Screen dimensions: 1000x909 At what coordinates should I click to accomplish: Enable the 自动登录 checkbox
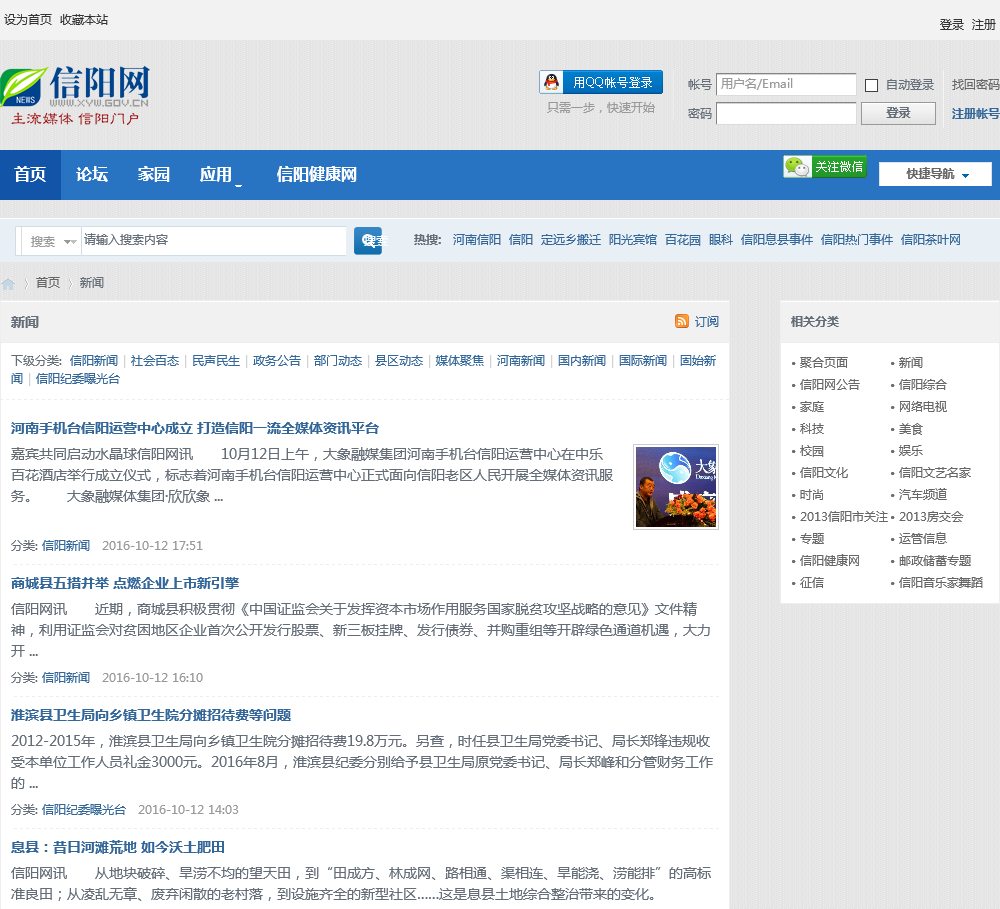tap(871, 85)
